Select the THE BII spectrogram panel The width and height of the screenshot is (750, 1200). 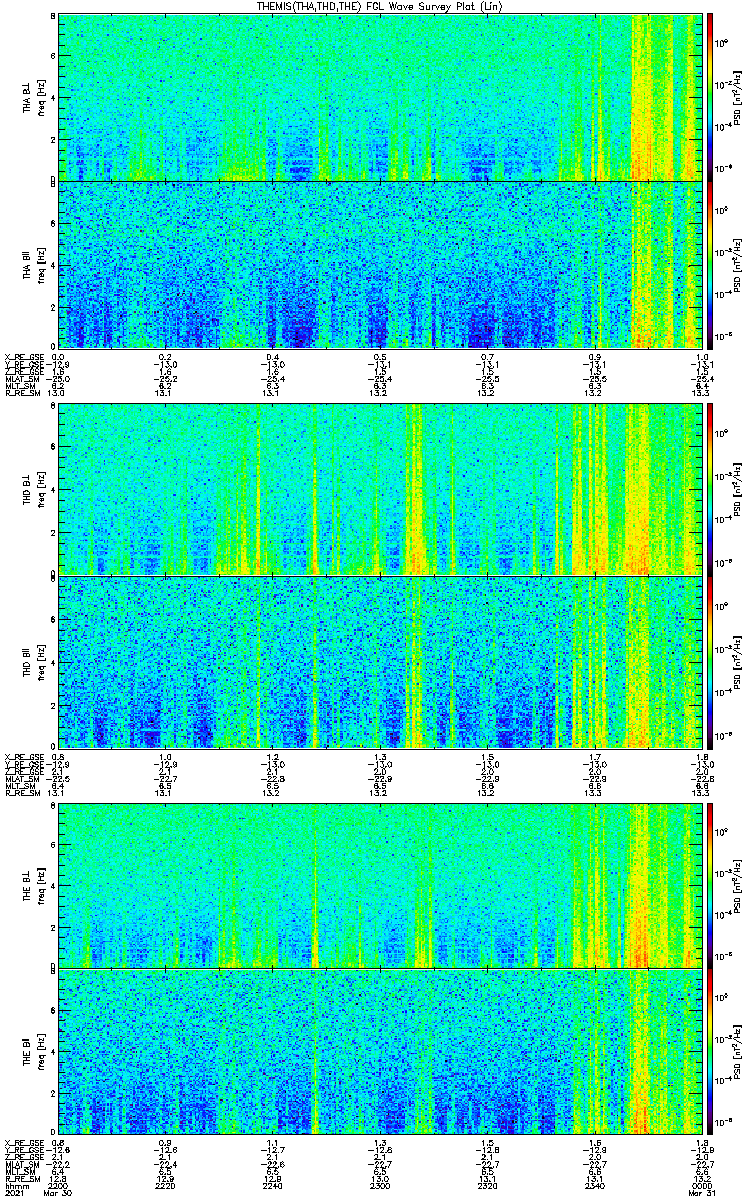click(x=380, y=1052)
